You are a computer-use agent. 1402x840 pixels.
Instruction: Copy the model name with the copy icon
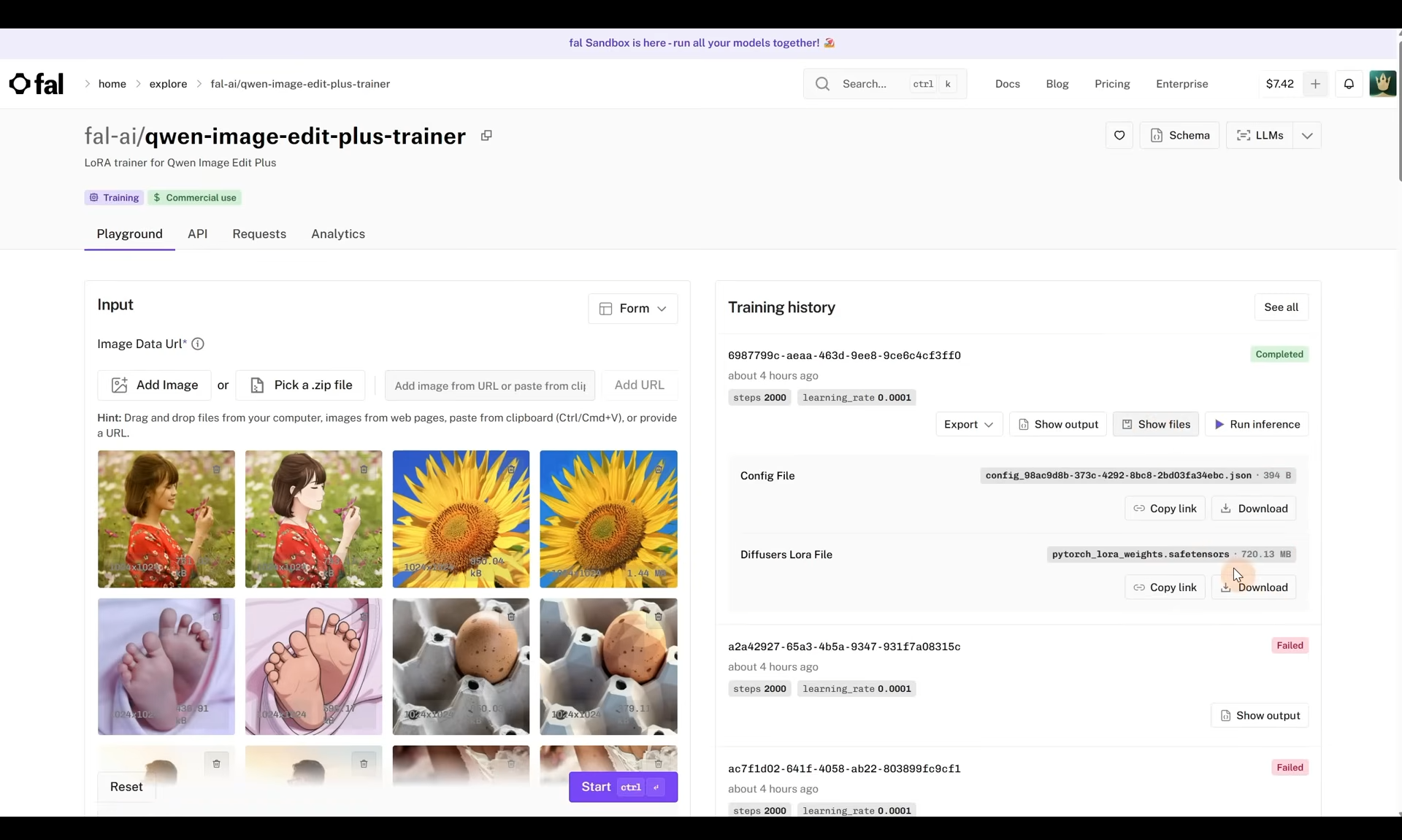(486, 136)
